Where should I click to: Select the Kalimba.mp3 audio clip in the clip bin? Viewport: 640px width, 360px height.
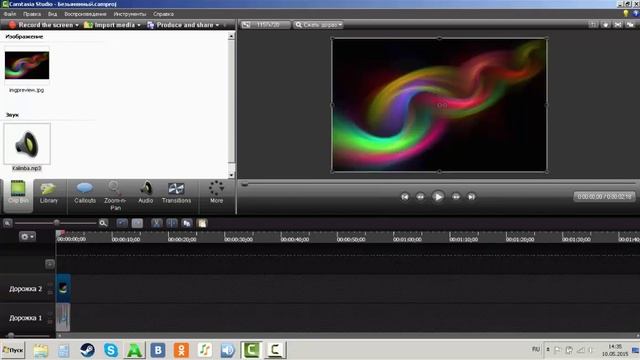coord(27,144)
